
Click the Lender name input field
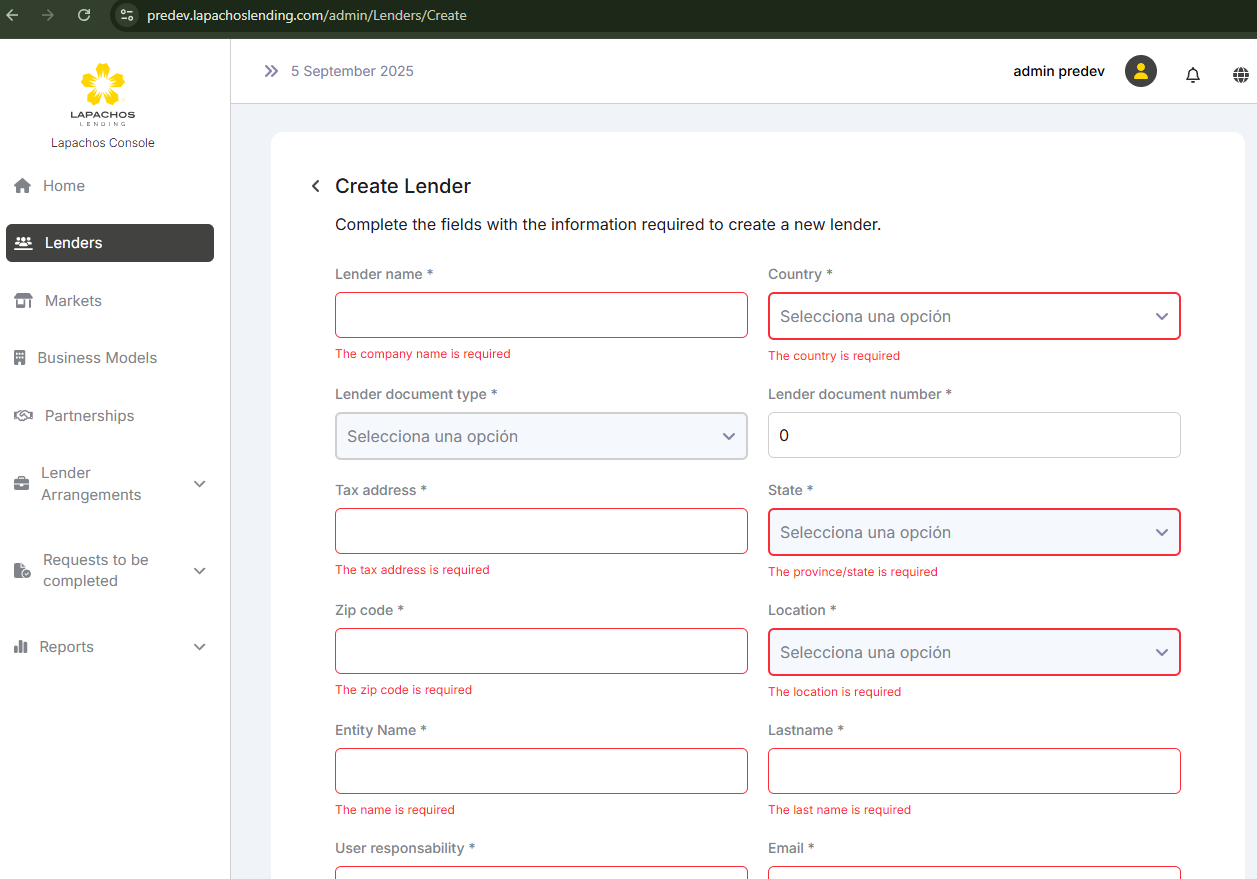pos(541,315)
